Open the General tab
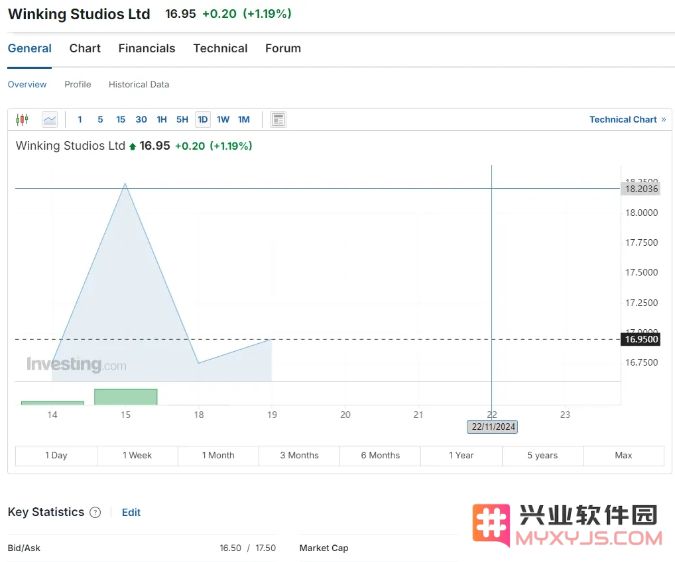 [30, 48]
